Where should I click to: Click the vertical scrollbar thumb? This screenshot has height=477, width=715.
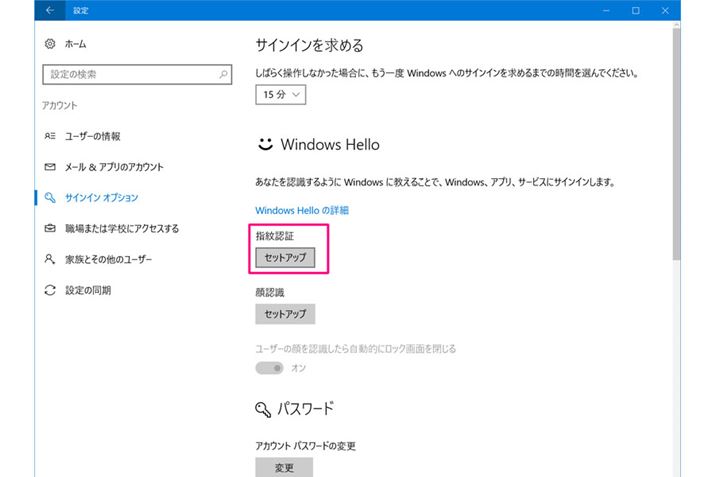pyautogui.click(x=676, y=144)
